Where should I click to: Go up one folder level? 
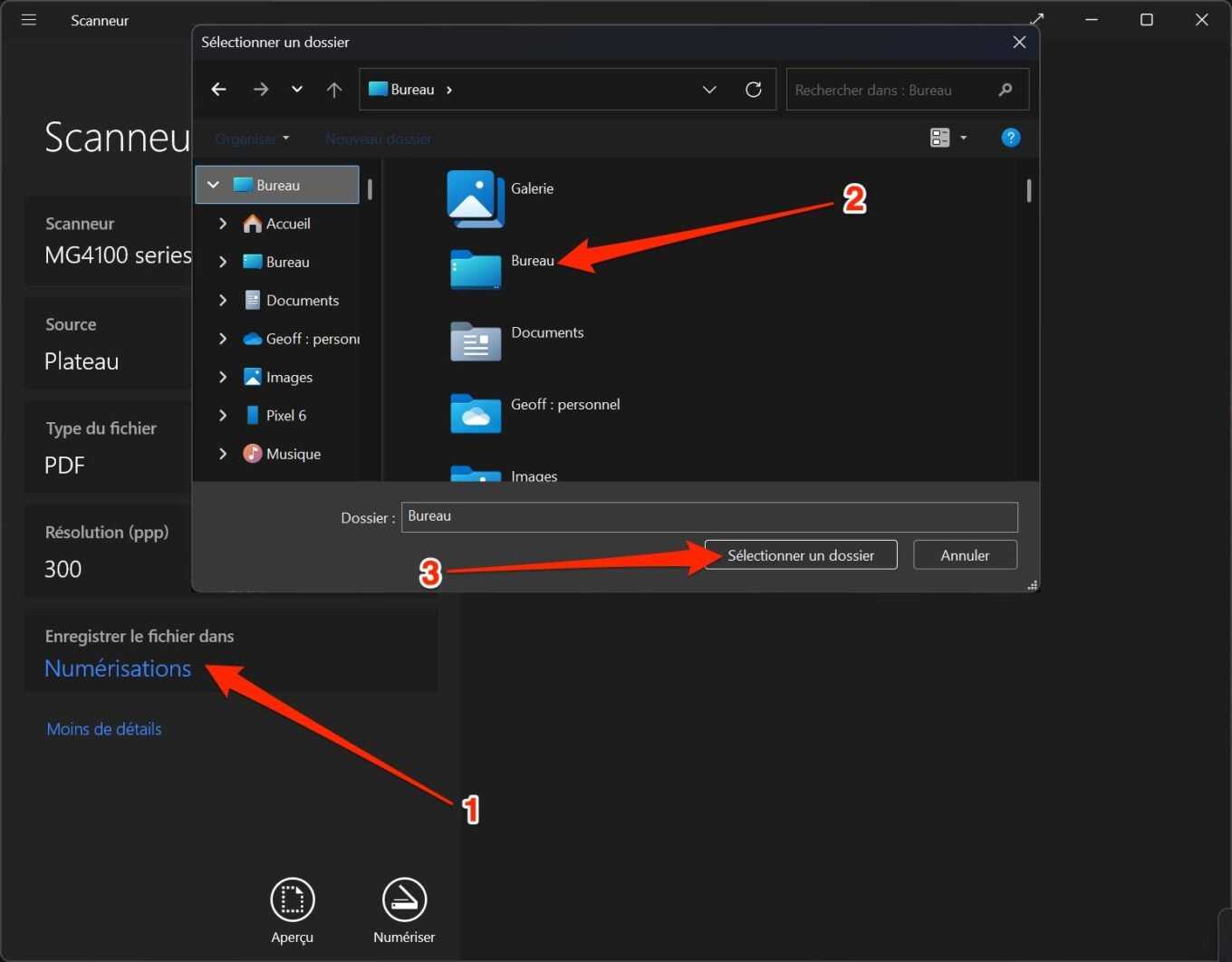click(334, 89)
